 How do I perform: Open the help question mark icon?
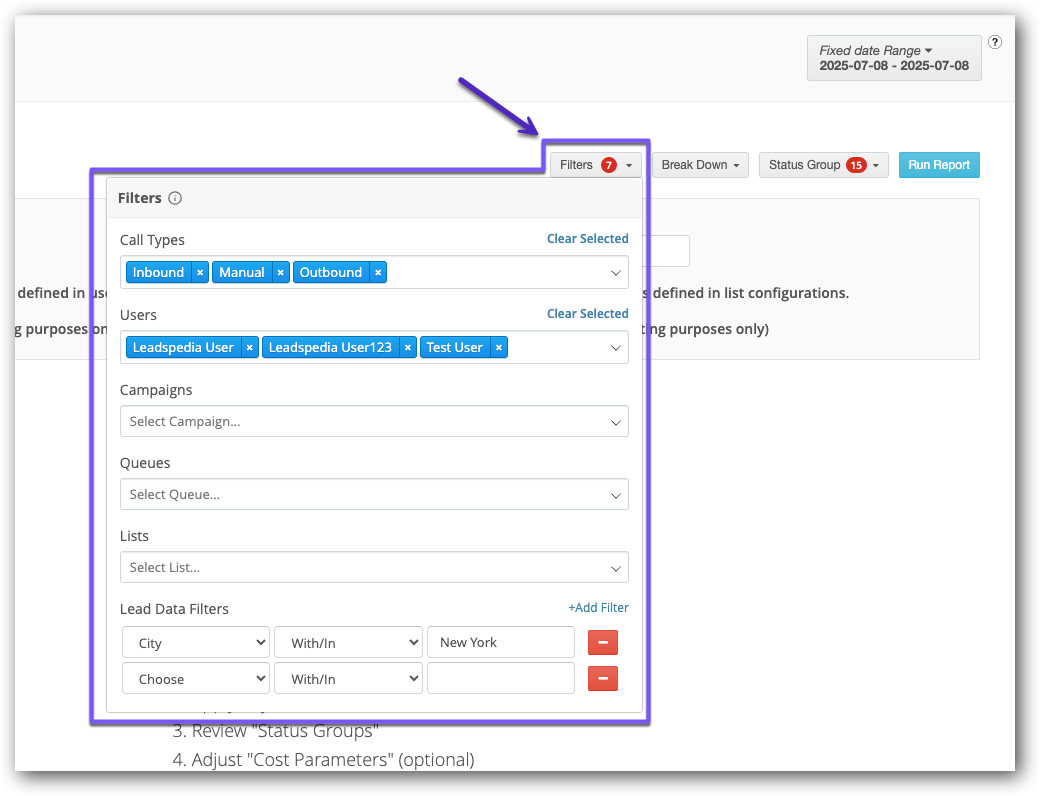click(995, 42)
